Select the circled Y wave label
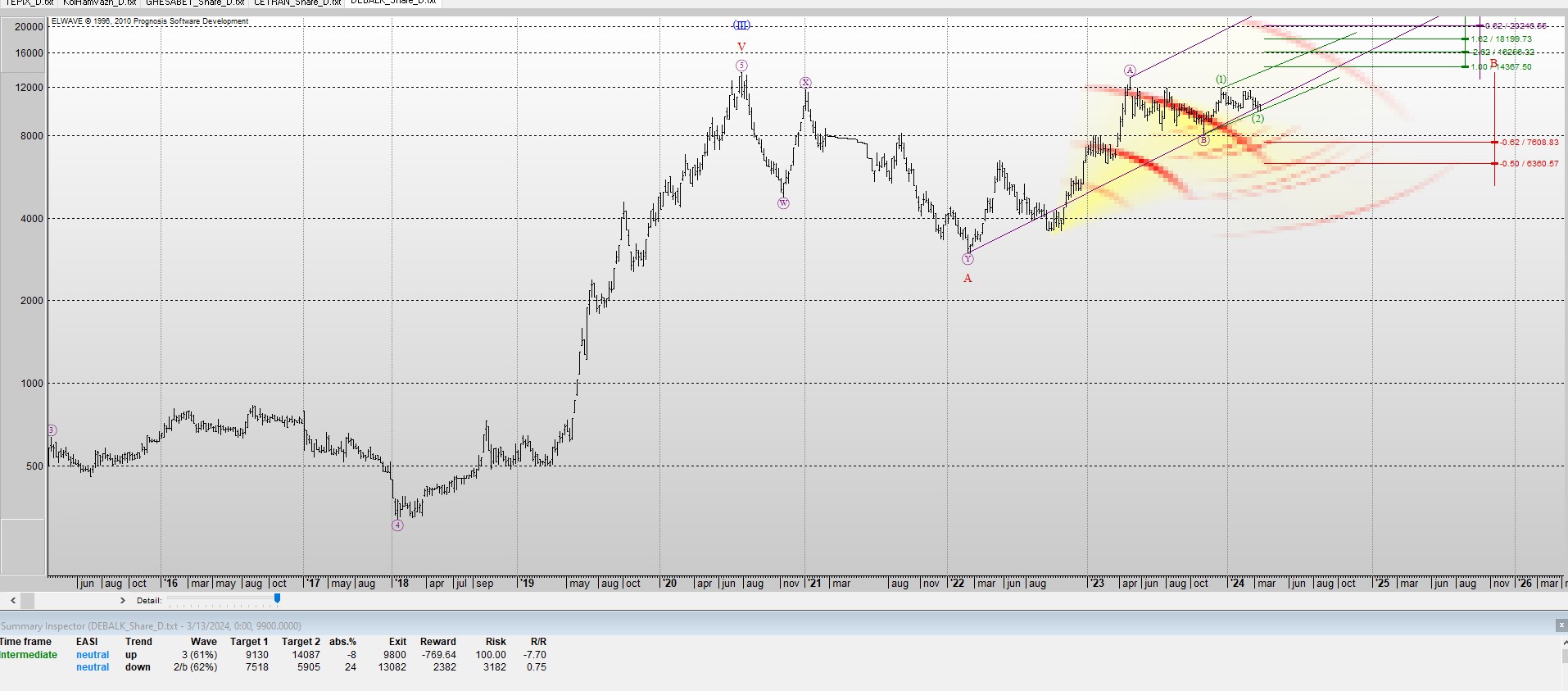 pyautogui.click(x=968, y=259)
